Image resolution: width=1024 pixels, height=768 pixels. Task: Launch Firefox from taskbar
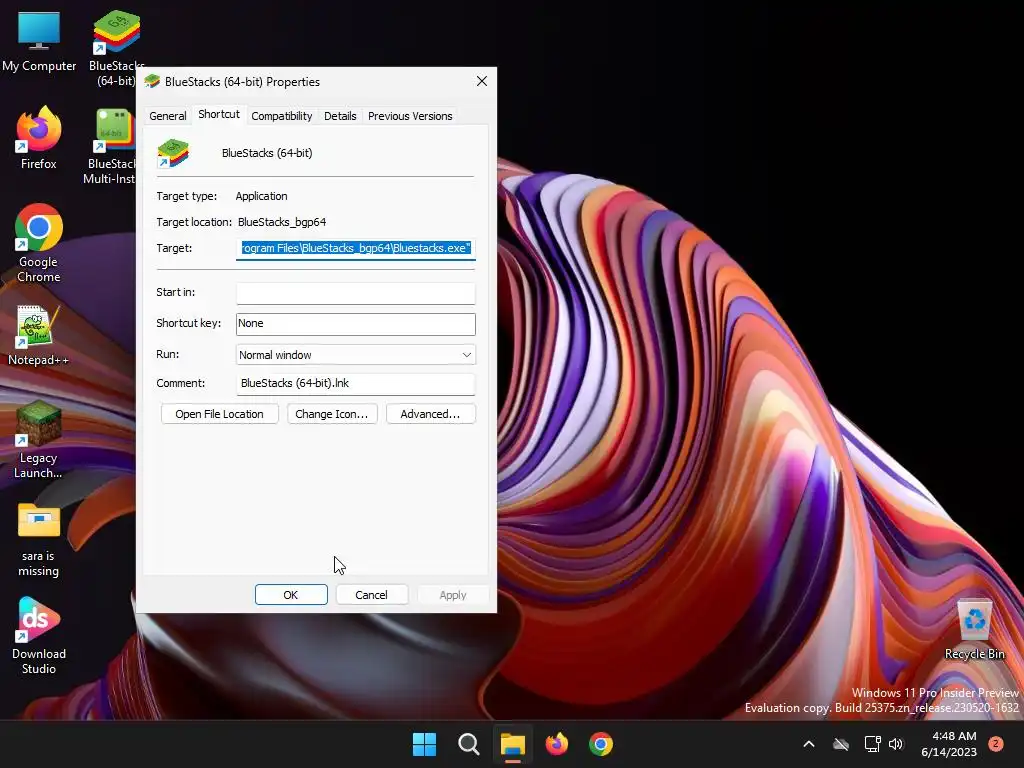pos(557,744)
